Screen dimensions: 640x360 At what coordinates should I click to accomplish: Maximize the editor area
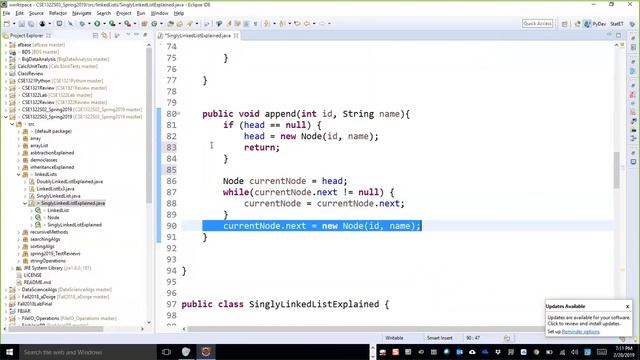618,36
